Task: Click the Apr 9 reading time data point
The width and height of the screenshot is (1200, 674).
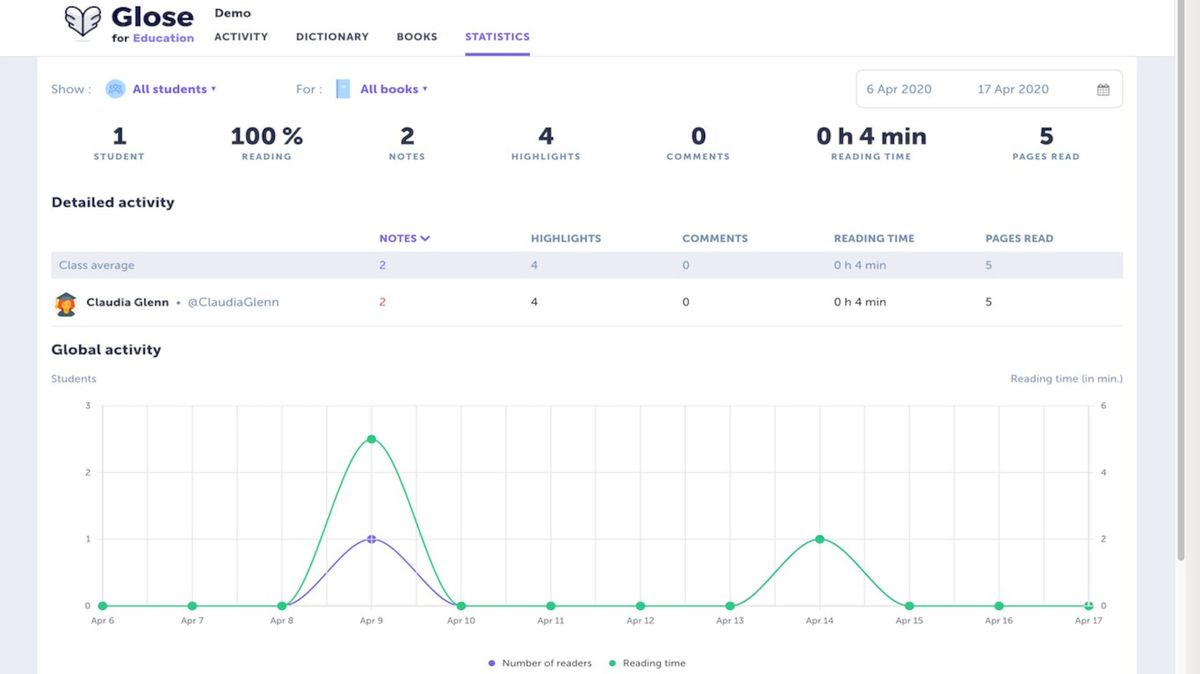Action: [x=371, y=439]
